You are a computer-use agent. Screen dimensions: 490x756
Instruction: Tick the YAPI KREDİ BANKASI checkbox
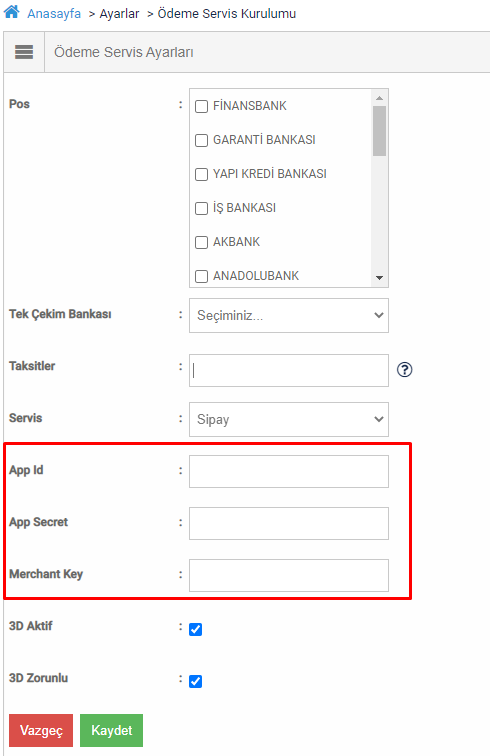(201, 174)
